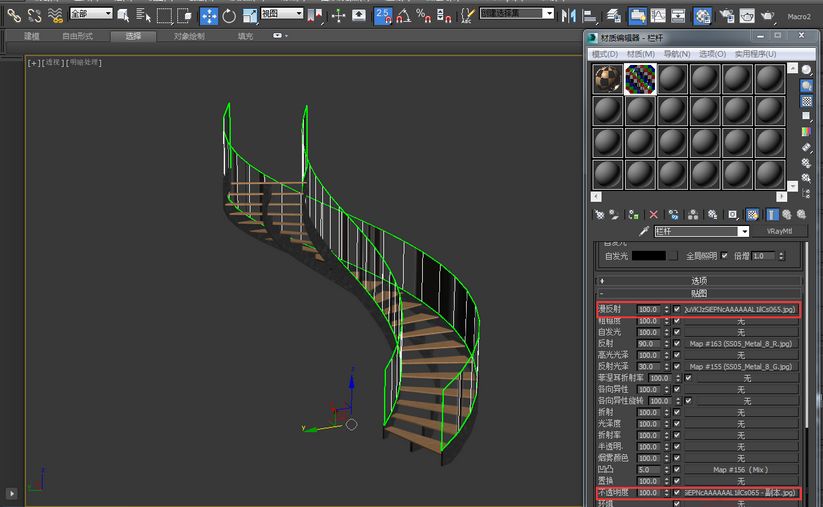The width and height of the screenshot is (823, 507).
Task: Toggle 折射 map enable checkbox
Action: pyautogui.click(x=677, y=412)
